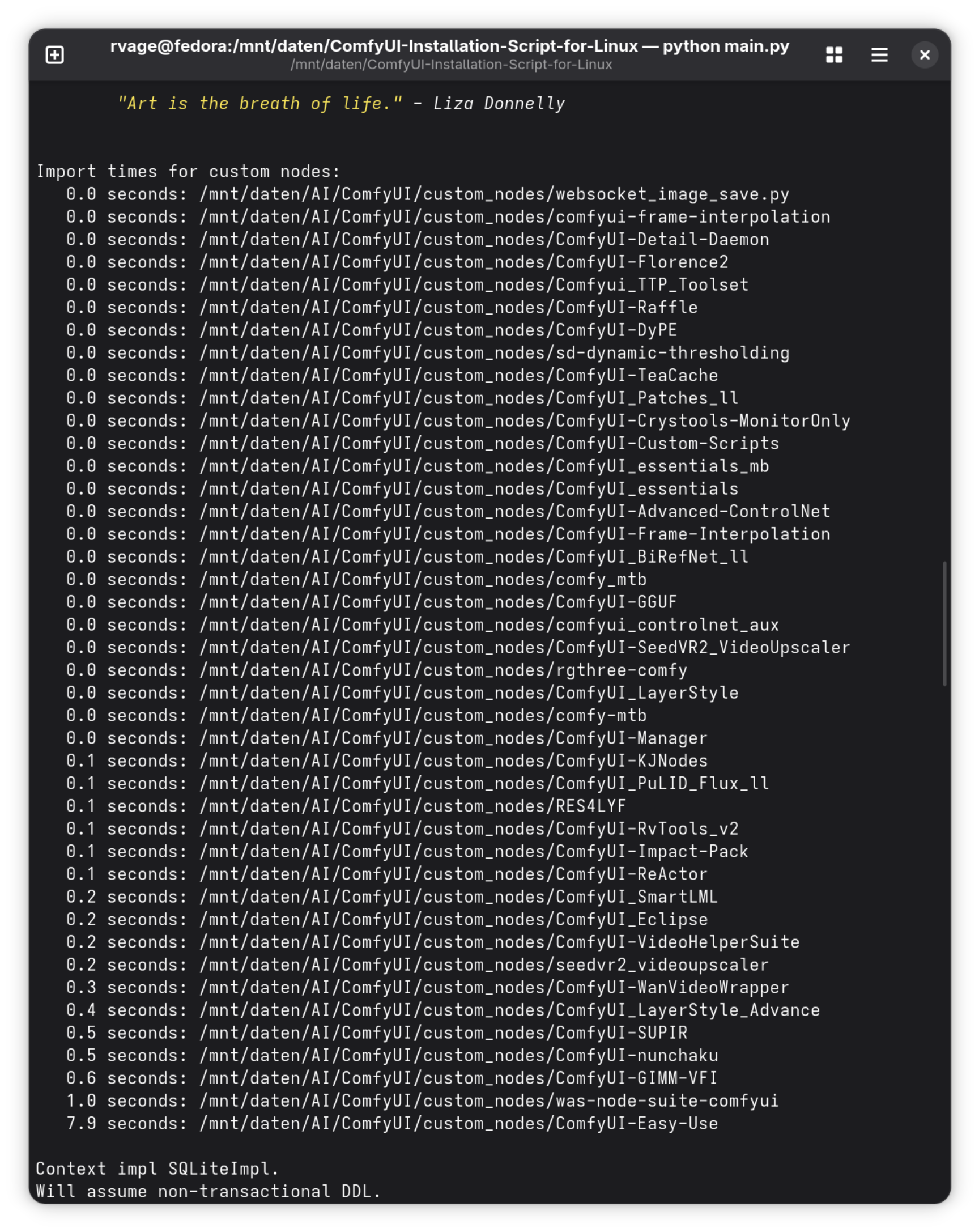Open the hamburger main menu
Image resolution: width=979 pixels, height=1232 pixels.
[879, 55]
